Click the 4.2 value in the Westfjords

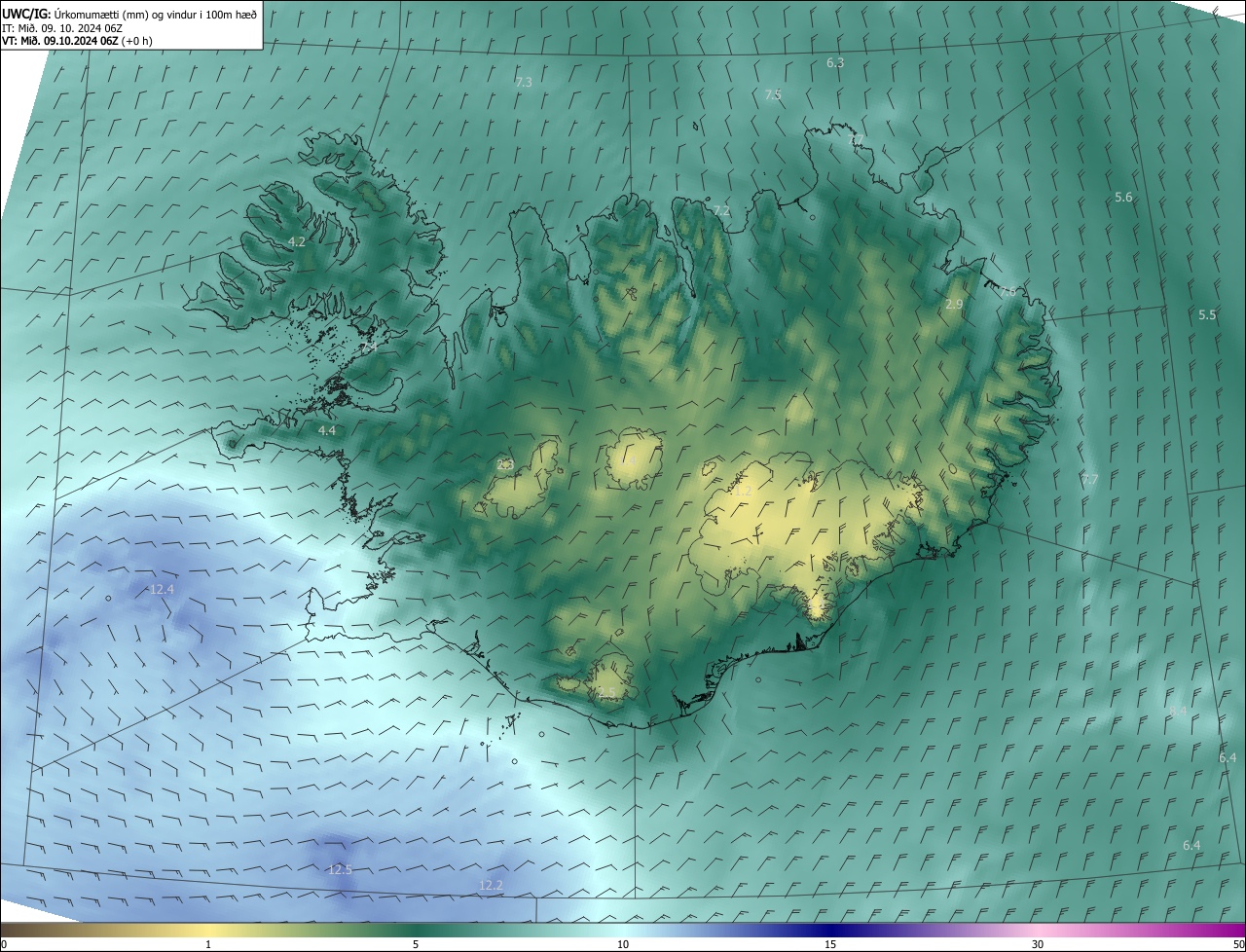[x=297, y=240]
